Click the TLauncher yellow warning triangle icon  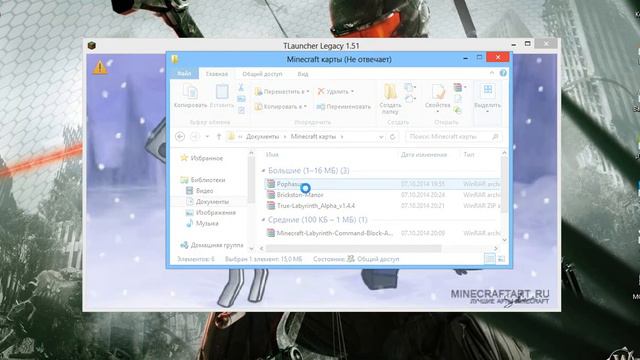click(x=100, y=67)
